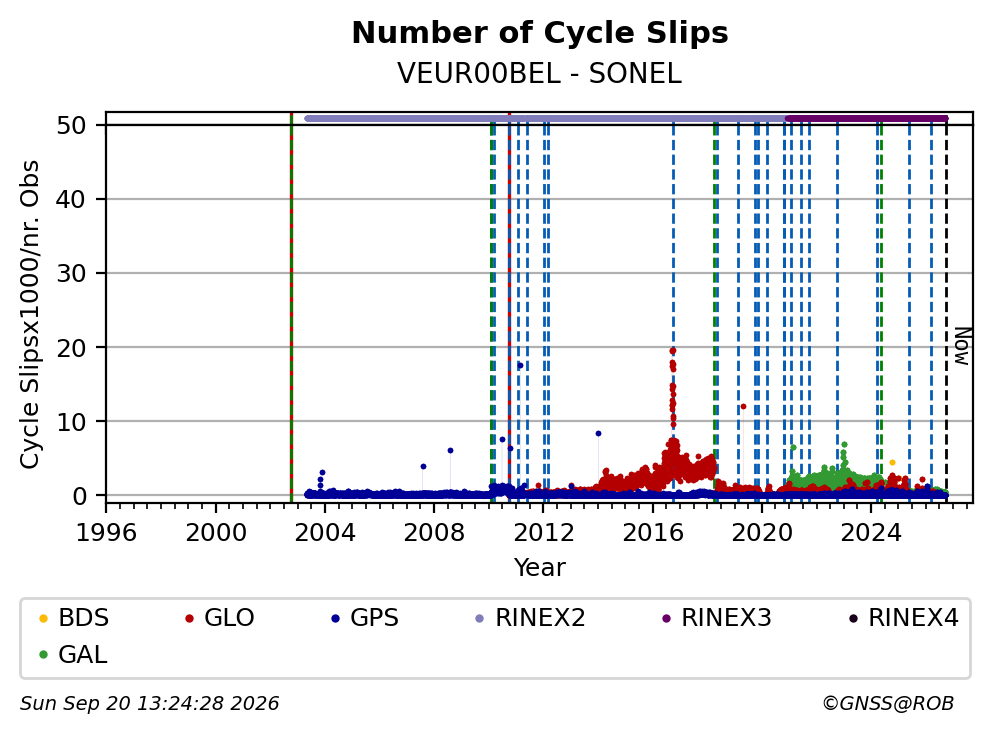Click the VEUR00BEL - SONEL subtitle
Viewport: 992px width, 734px height.
[540, 73]
